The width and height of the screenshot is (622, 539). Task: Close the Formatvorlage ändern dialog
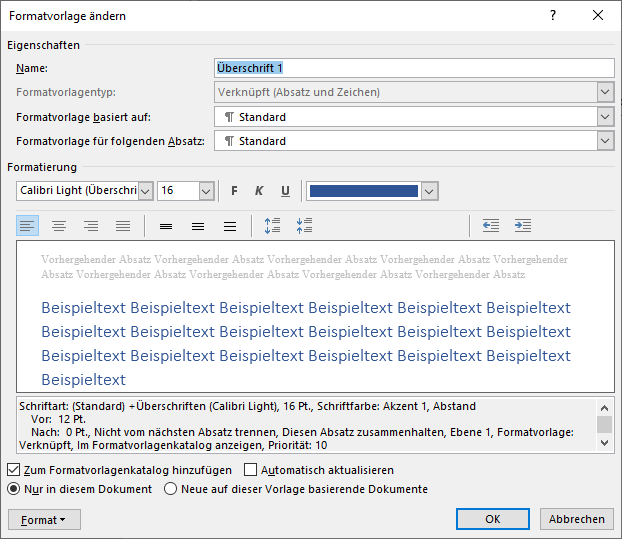pos(598,15)
